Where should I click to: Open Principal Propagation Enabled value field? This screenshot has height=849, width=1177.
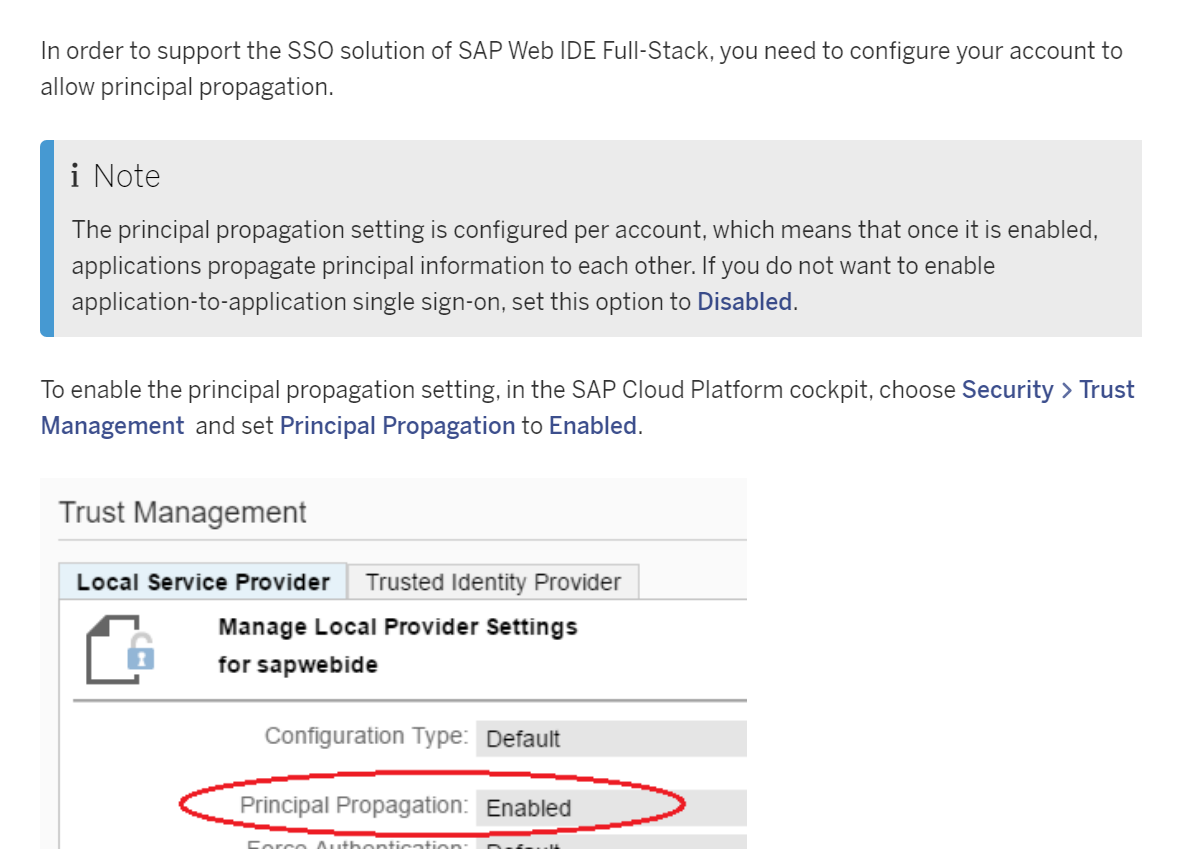[610, 808]
